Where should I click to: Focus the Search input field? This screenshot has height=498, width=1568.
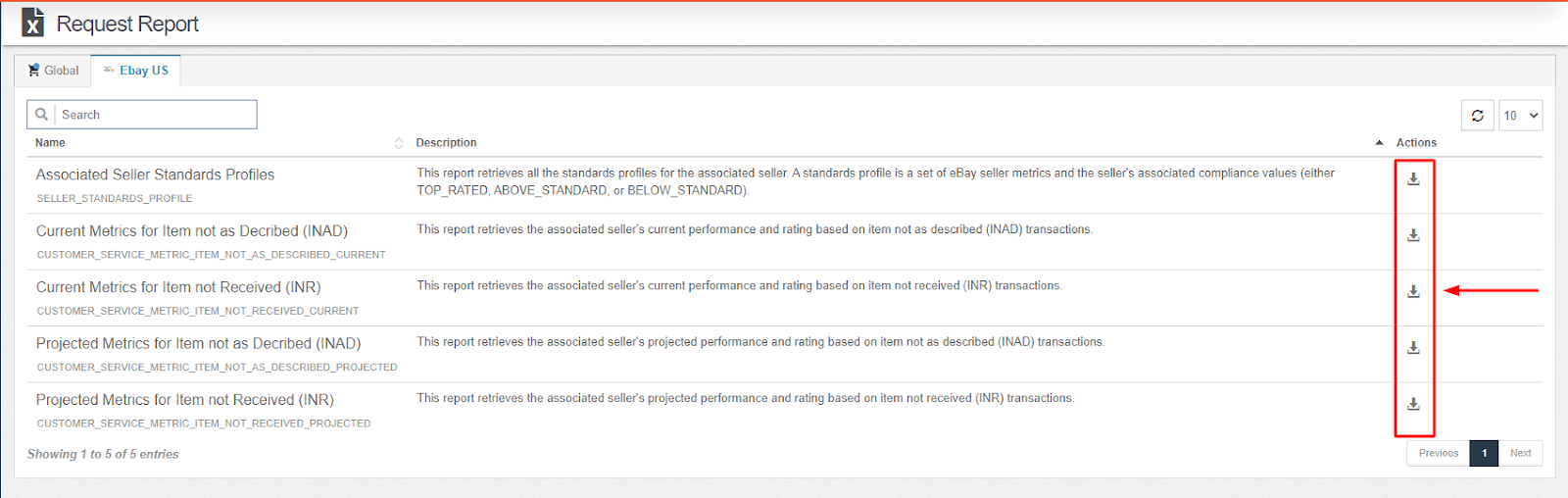pyautogui.click(x=157, y=115)
